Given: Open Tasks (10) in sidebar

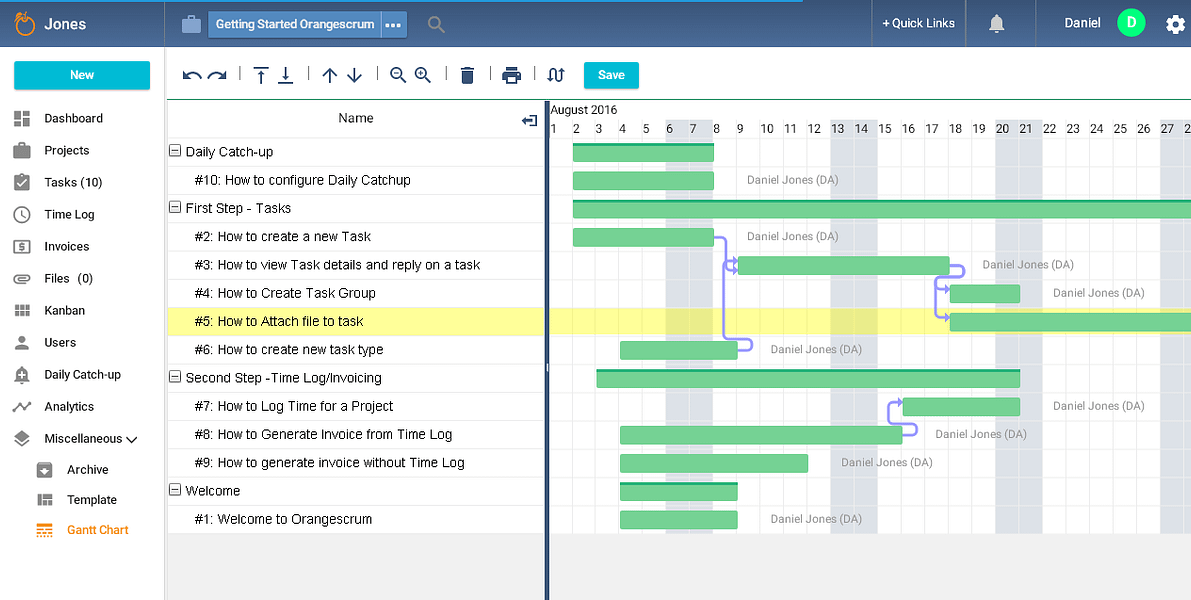Looking at the screenshot, I should point(73,182).
